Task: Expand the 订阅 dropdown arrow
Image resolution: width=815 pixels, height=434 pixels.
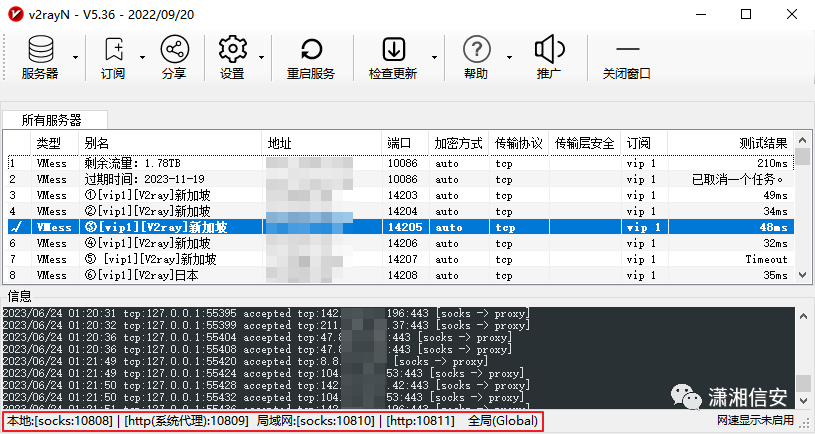Action: [142, 57]
